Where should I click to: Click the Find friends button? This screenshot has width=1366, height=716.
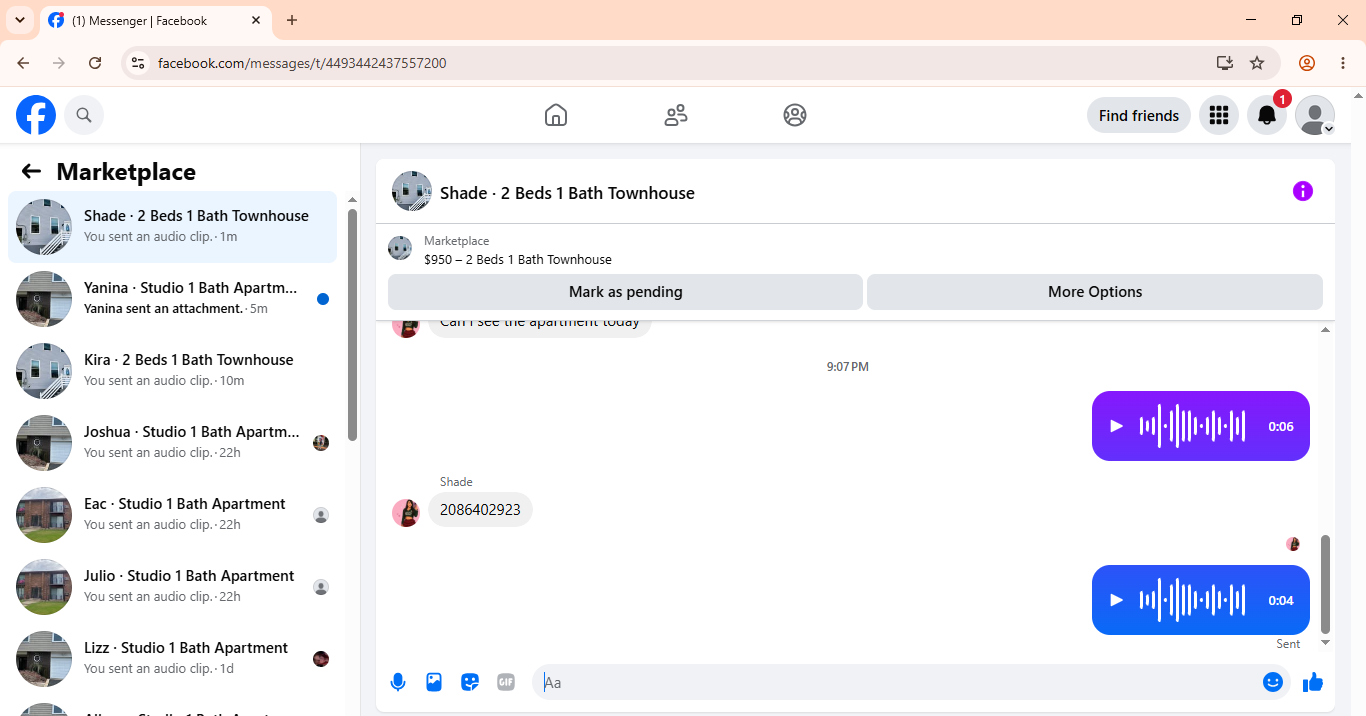click(1139, 115)
